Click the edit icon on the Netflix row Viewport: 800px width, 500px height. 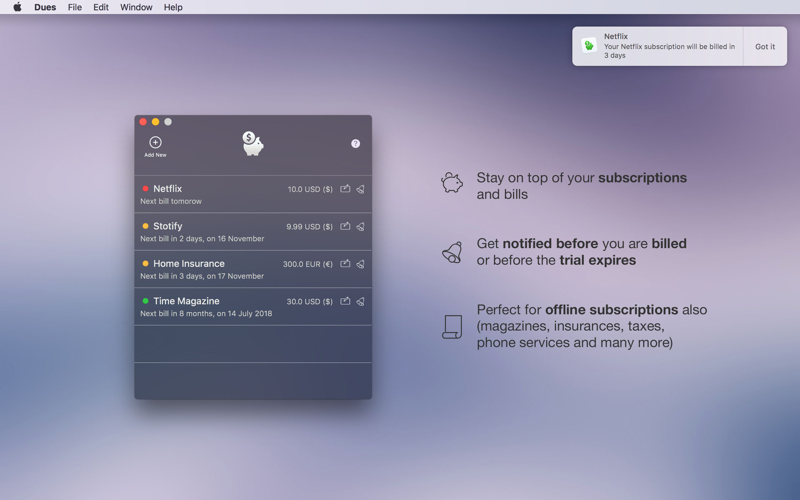coord(345,189)
